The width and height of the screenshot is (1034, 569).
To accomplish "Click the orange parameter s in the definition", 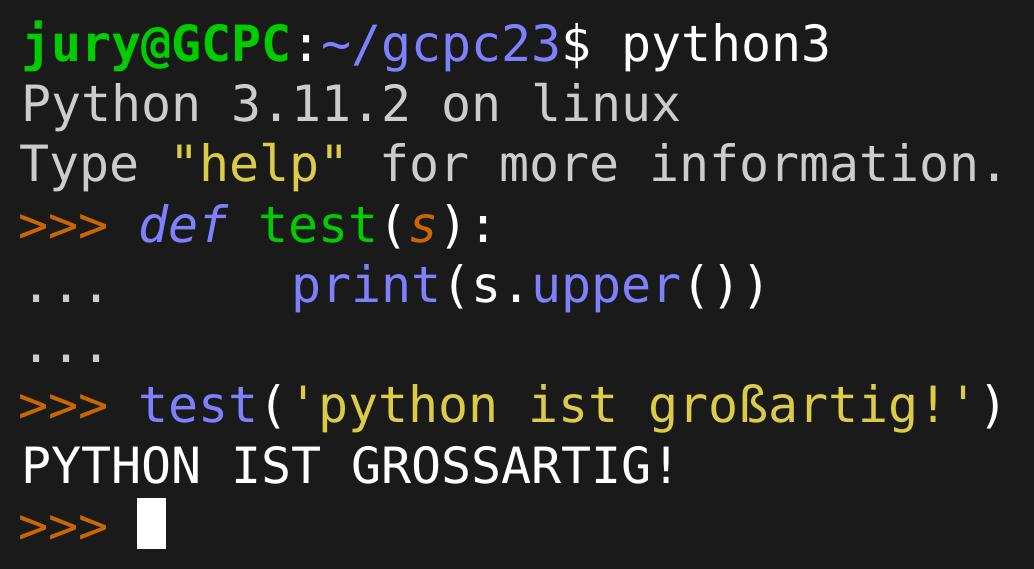I will [424, 226].
